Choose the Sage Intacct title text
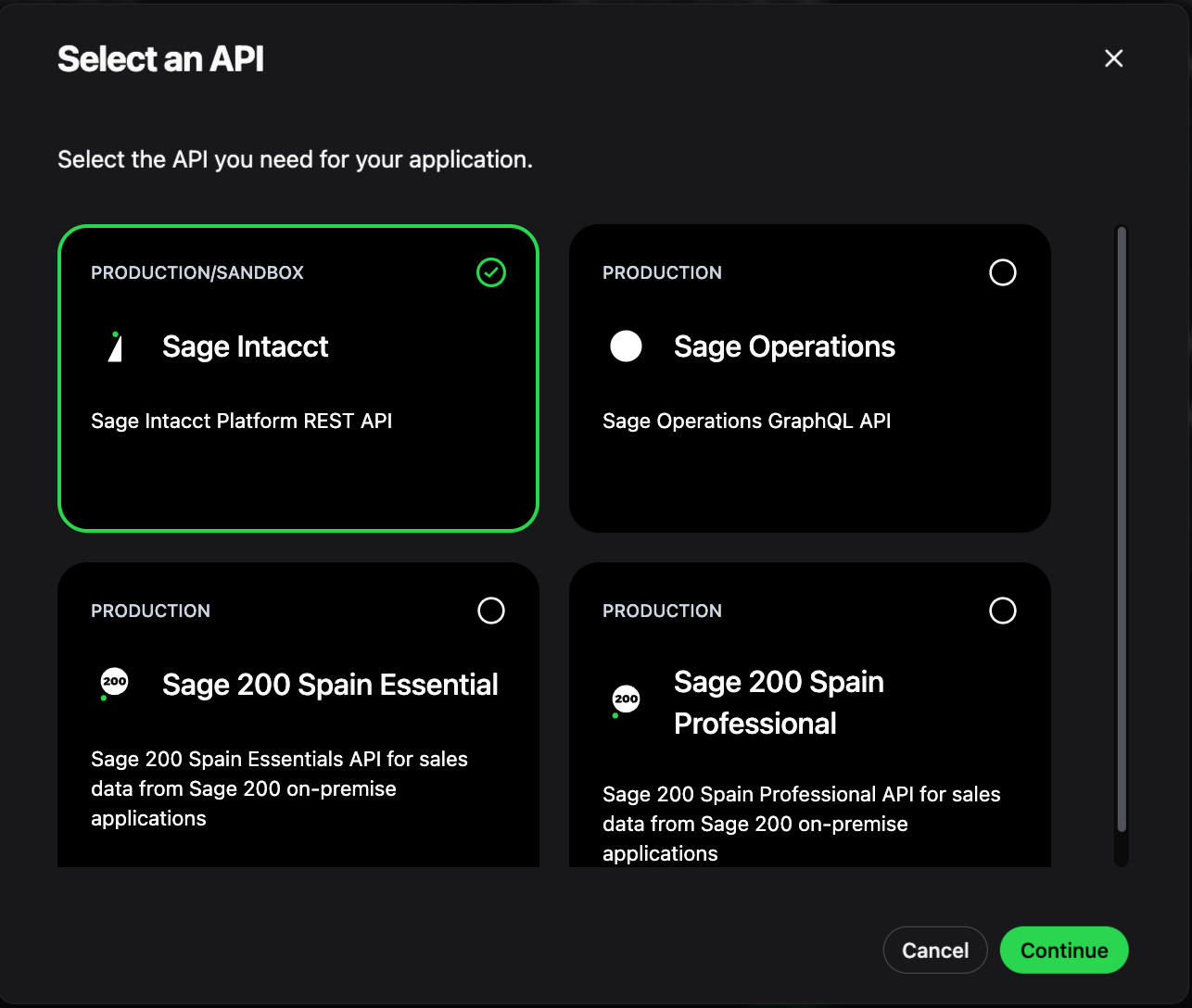 [x=246, y=346]
